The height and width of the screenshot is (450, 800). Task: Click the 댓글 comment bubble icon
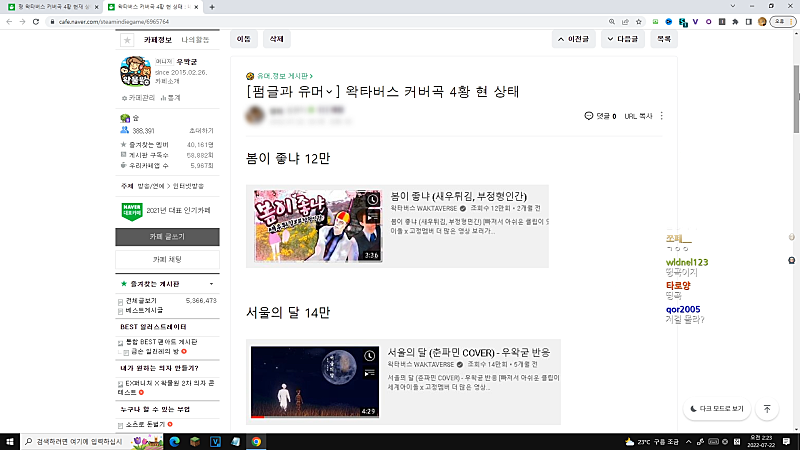[x=588, y=116]
